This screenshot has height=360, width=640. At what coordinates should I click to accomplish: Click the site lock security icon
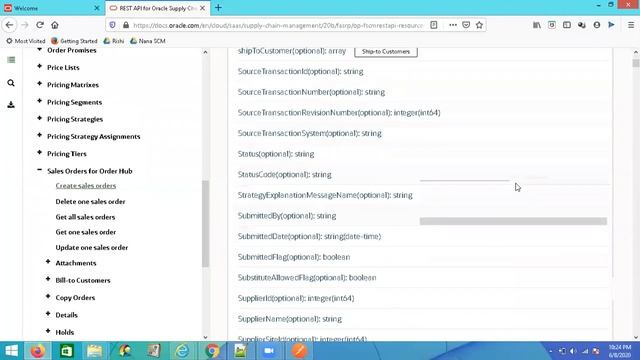126,25
